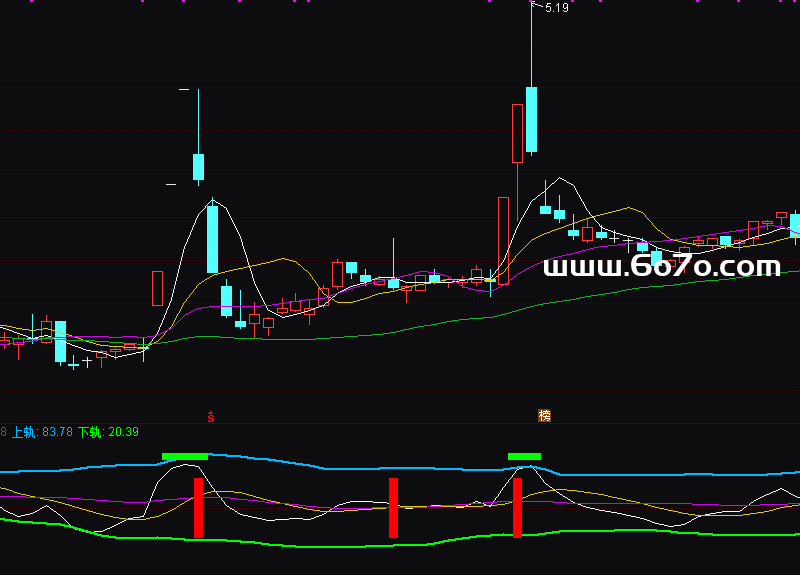Click the small cyan candle atop first spike

coord(198,166)
